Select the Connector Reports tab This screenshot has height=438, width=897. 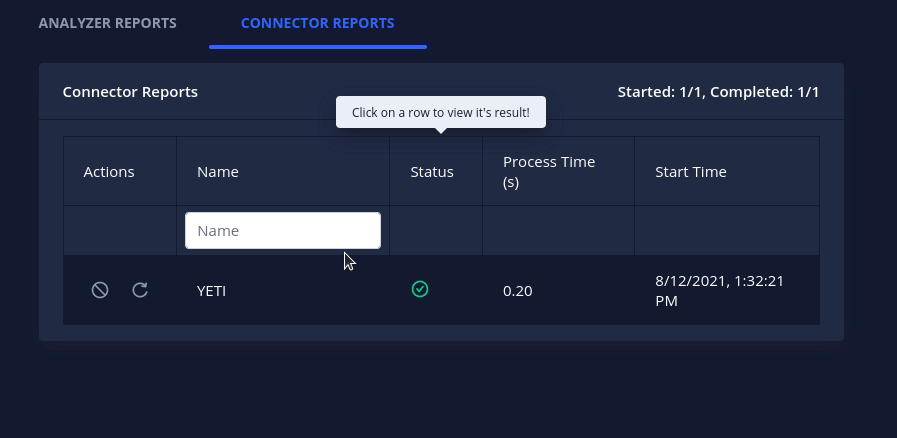click(317, 23)
